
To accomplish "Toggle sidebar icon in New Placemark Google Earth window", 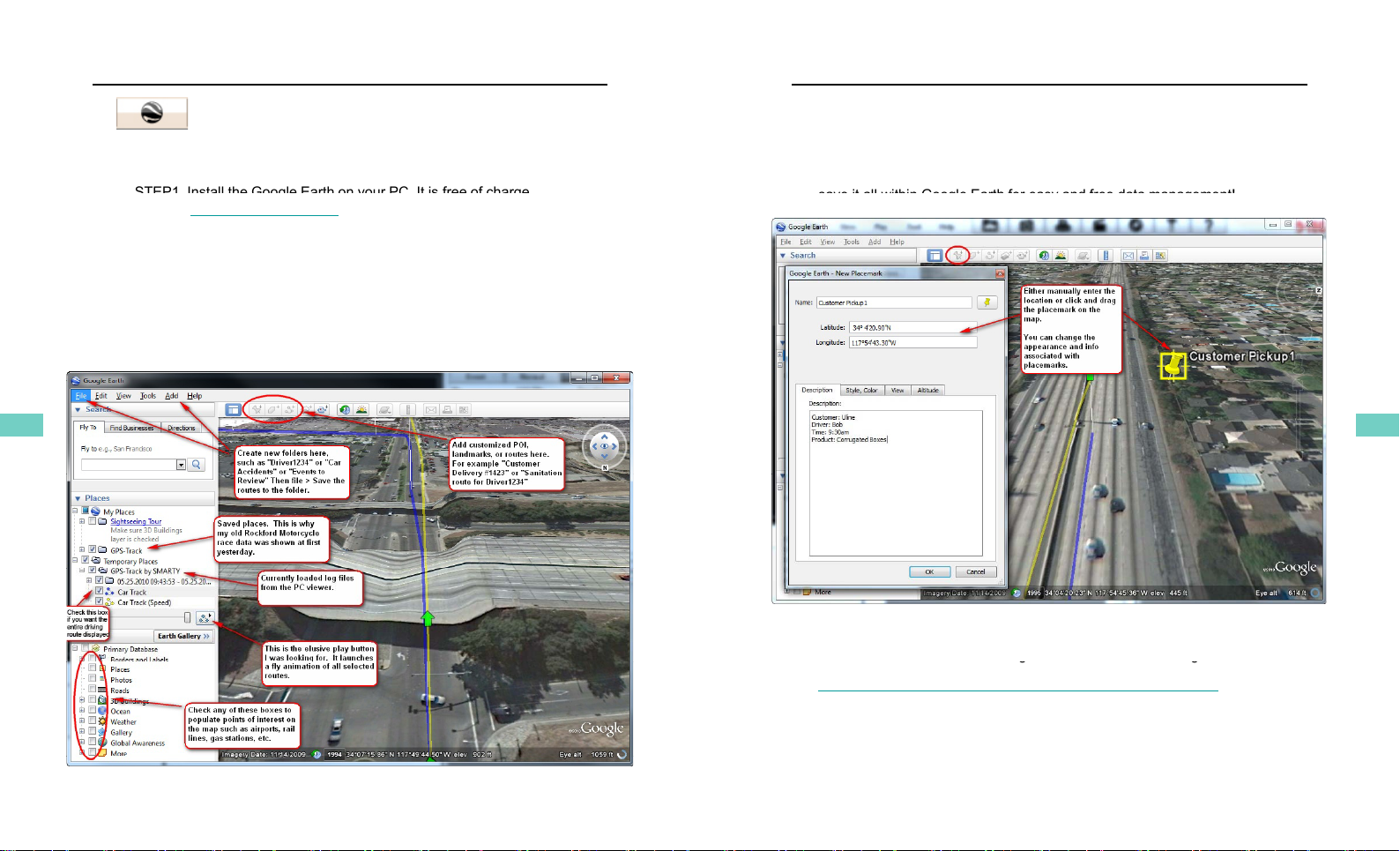I will 935,256.
